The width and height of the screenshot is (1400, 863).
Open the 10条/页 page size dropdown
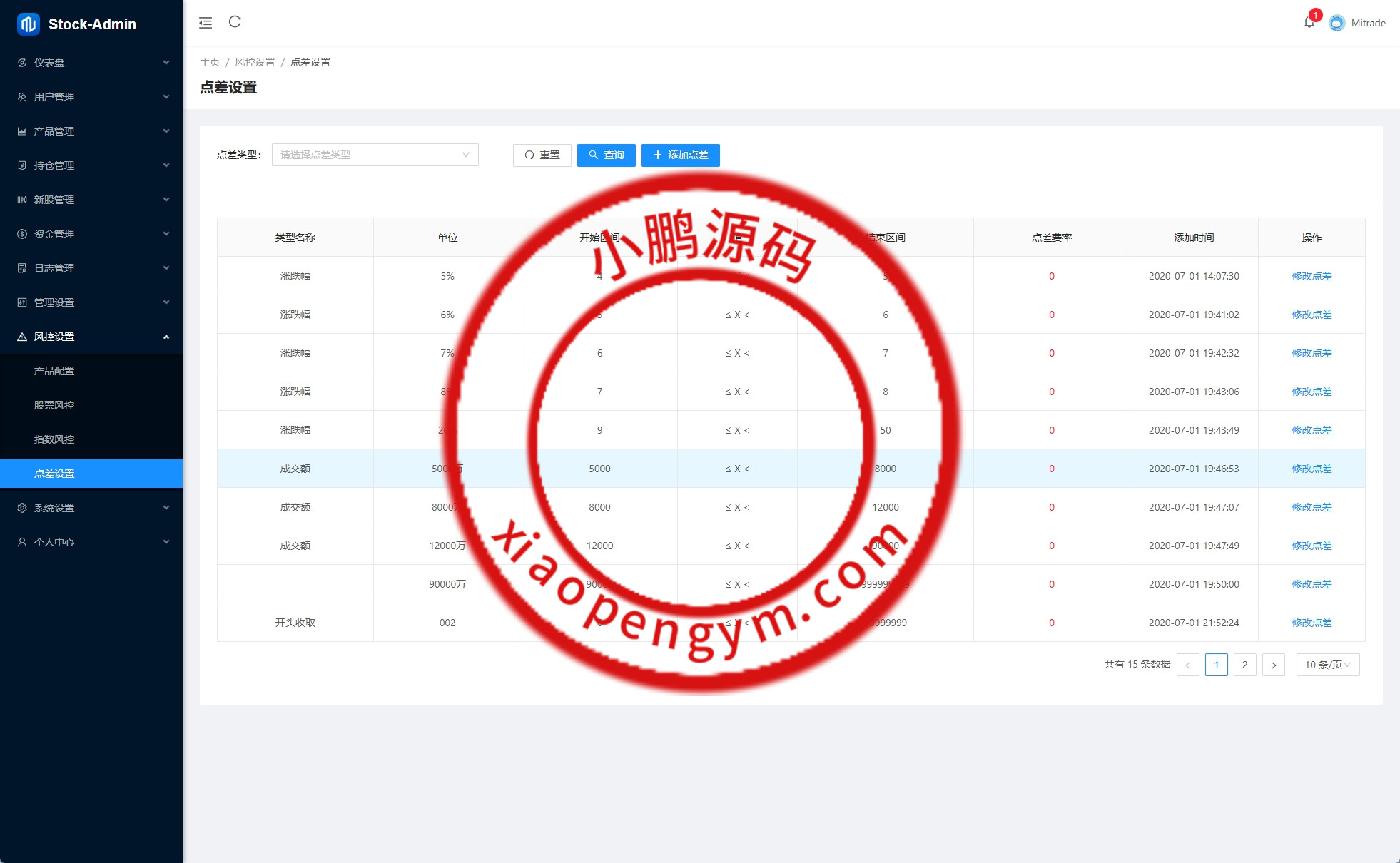(x=1326, y=665)
